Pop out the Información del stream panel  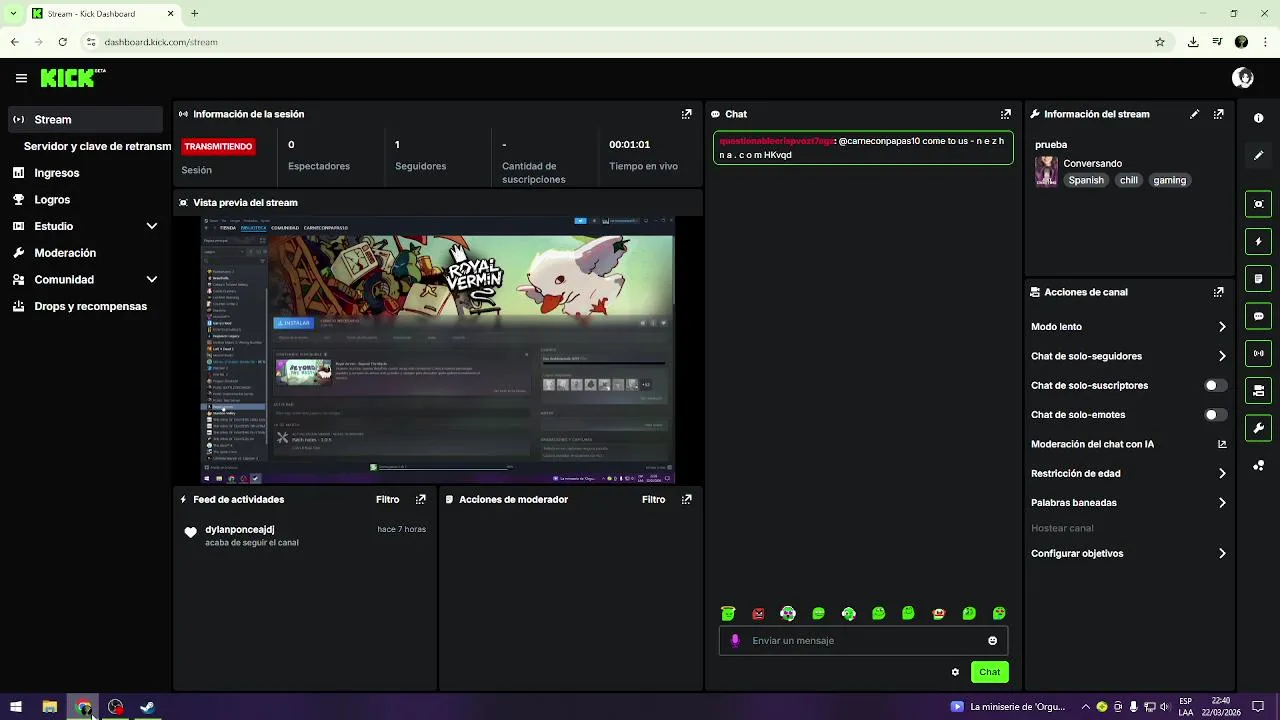tap(1218, 114)
